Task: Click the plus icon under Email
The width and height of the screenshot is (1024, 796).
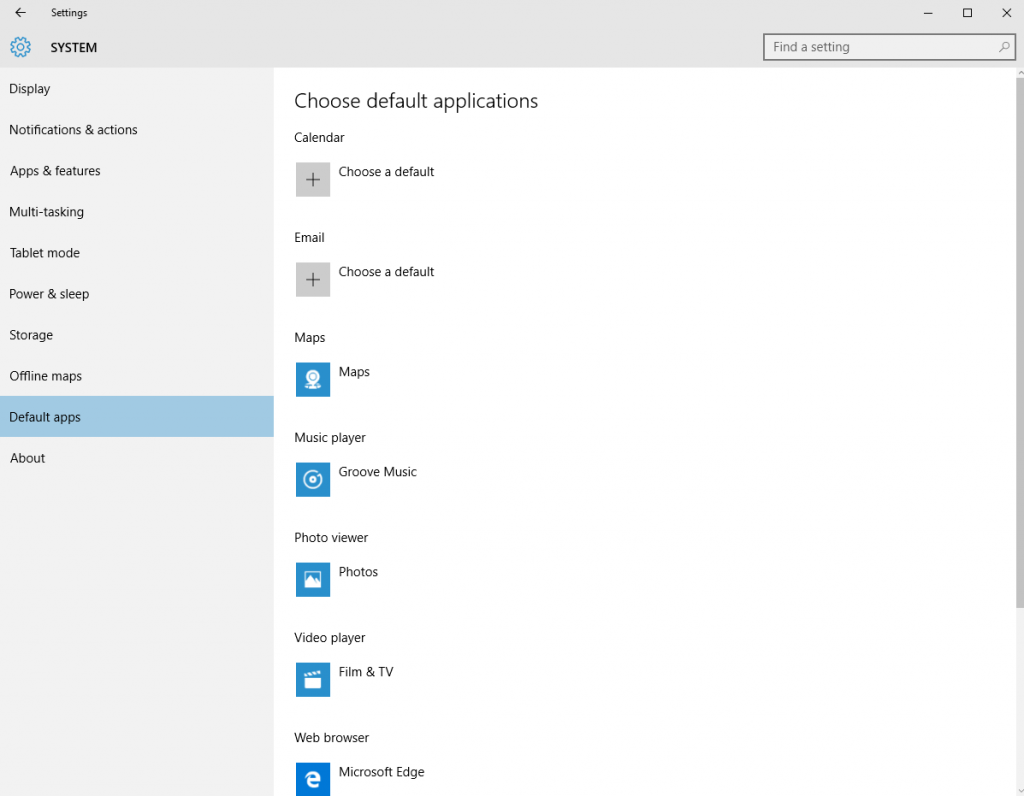Action: coord(313,279)
